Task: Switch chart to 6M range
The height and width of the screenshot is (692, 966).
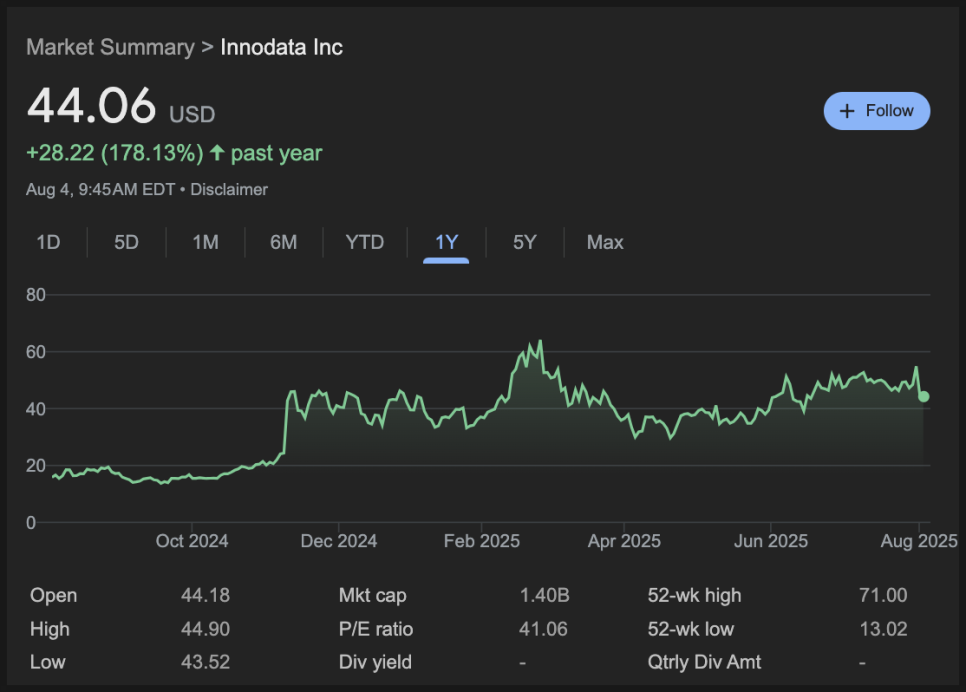Action: pyautogui.click(x=283, y=242)
